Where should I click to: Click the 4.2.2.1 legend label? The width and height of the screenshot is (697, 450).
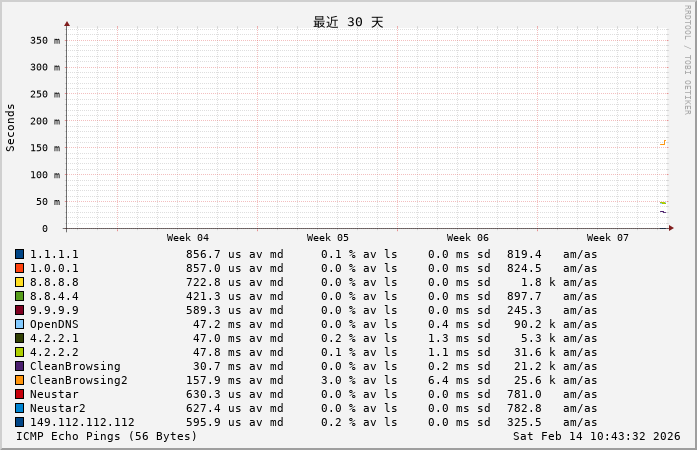pos(53,338)
